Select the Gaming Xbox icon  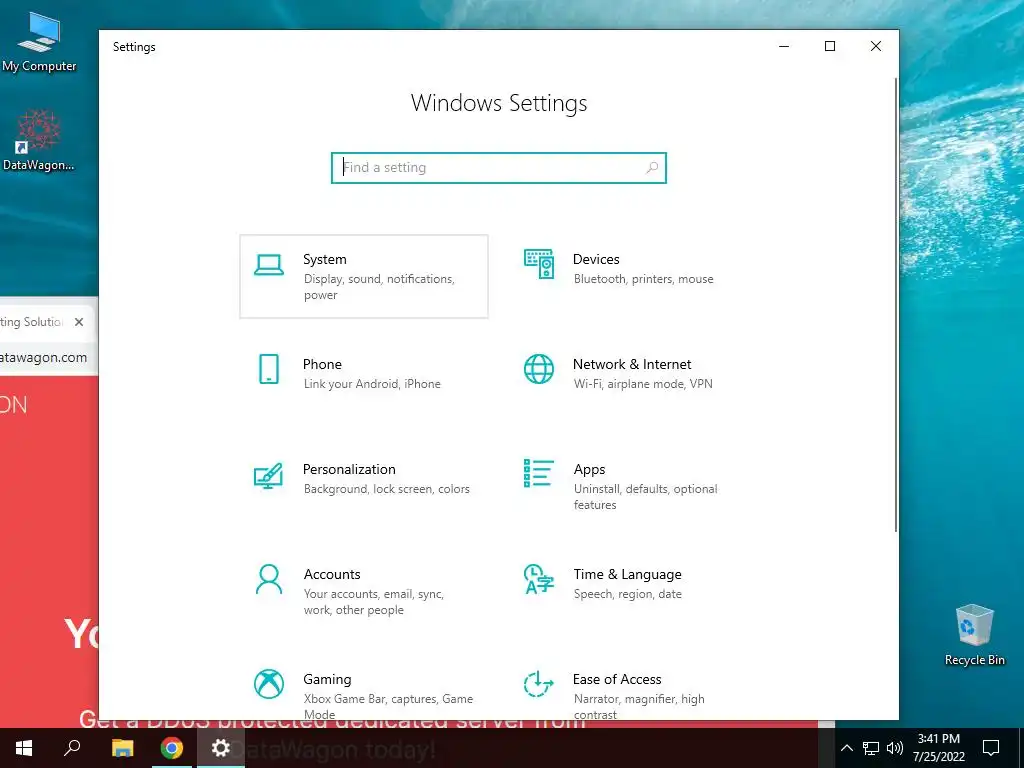pos(268,684)
